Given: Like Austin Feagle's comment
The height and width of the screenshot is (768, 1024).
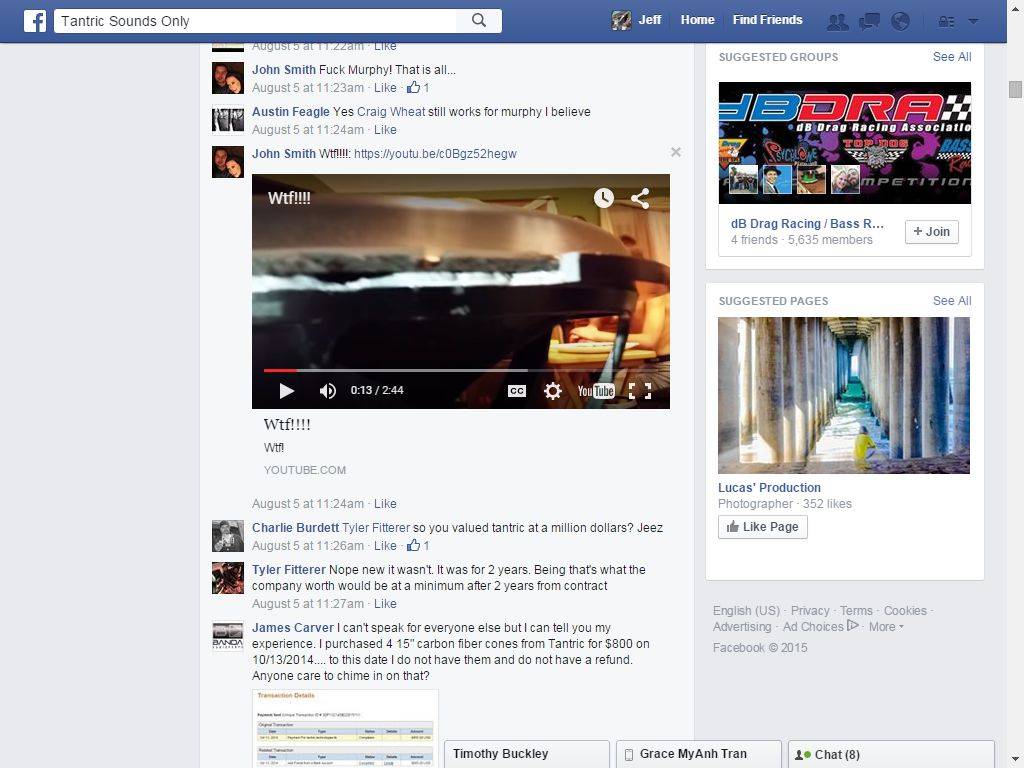Looking at the screenshot, I should pos(385,130).
